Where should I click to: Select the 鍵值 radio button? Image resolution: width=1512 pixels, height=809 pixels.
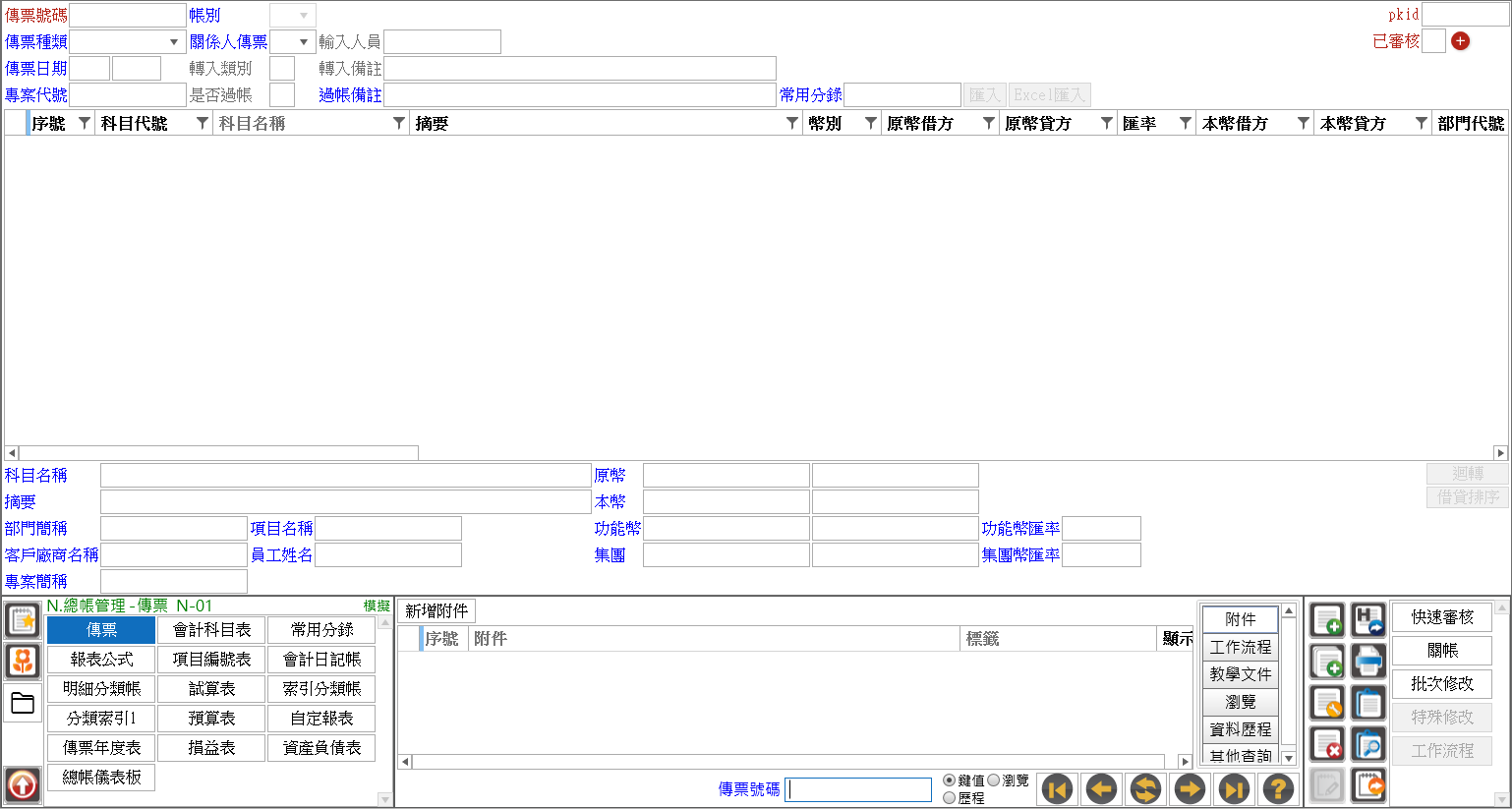click(x=950, y=780)
